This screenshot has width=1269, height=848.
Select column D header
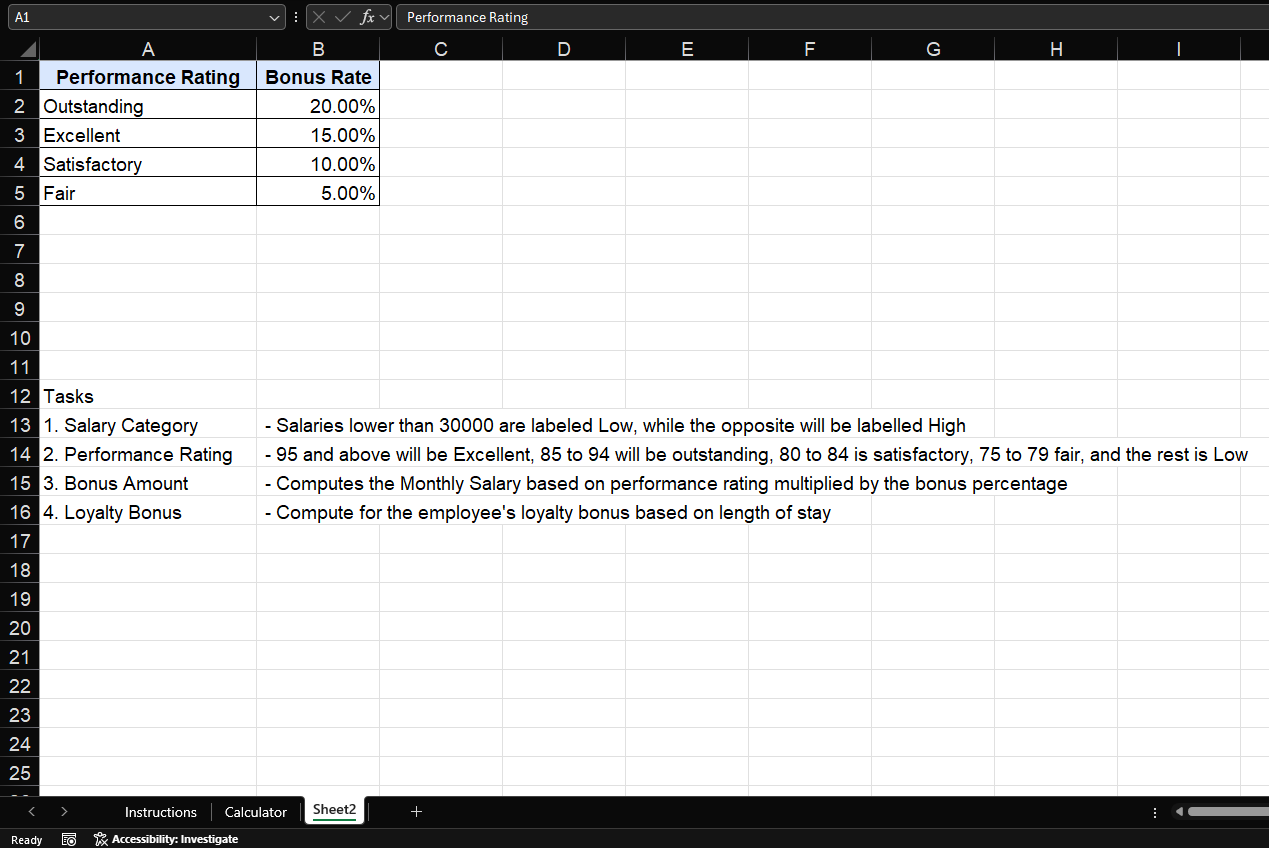point(564,49)
